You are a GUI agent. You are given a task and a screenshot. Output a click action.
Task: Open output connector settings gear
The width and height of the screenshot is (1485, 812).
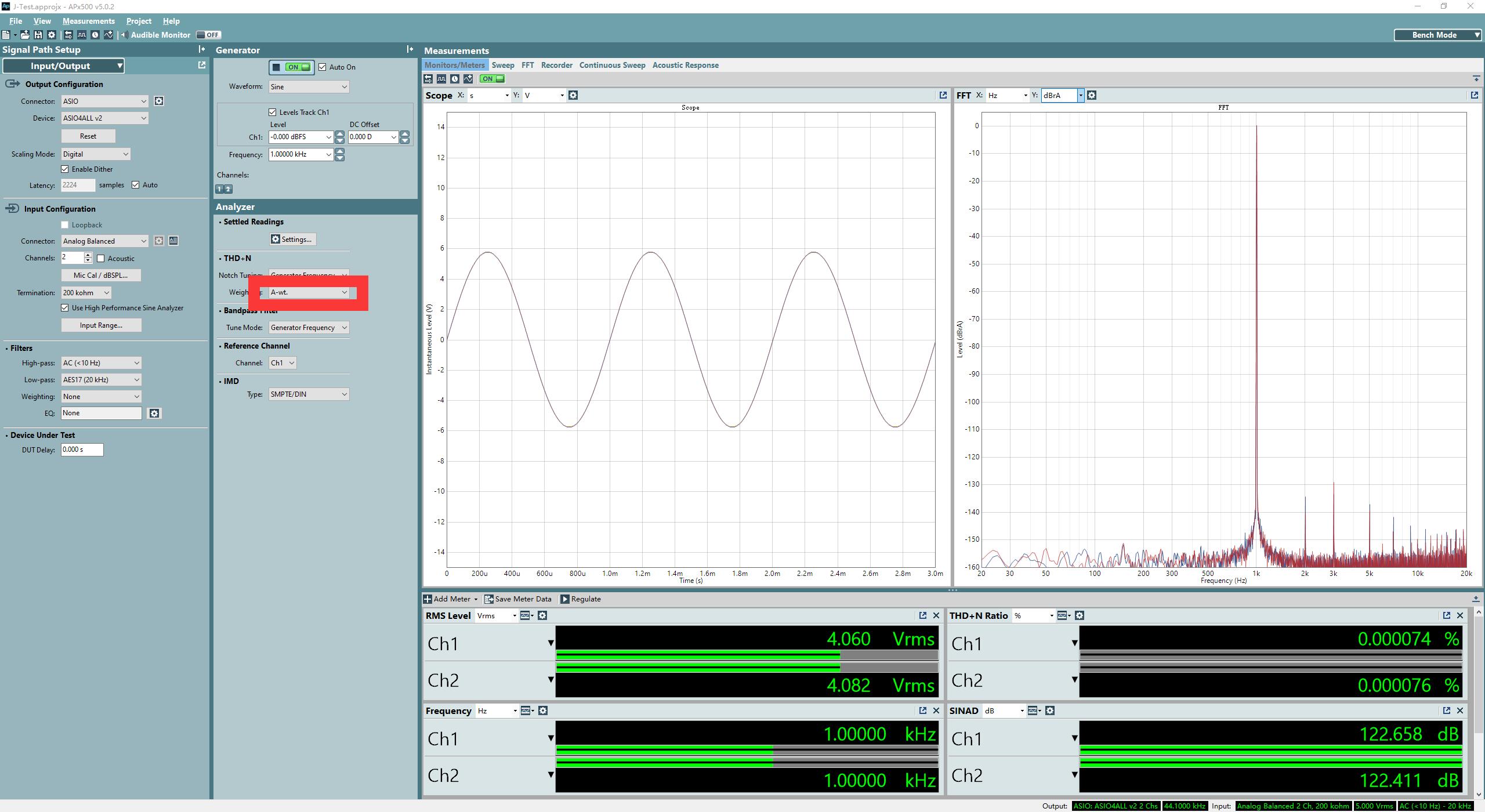(x=159, y=101)
